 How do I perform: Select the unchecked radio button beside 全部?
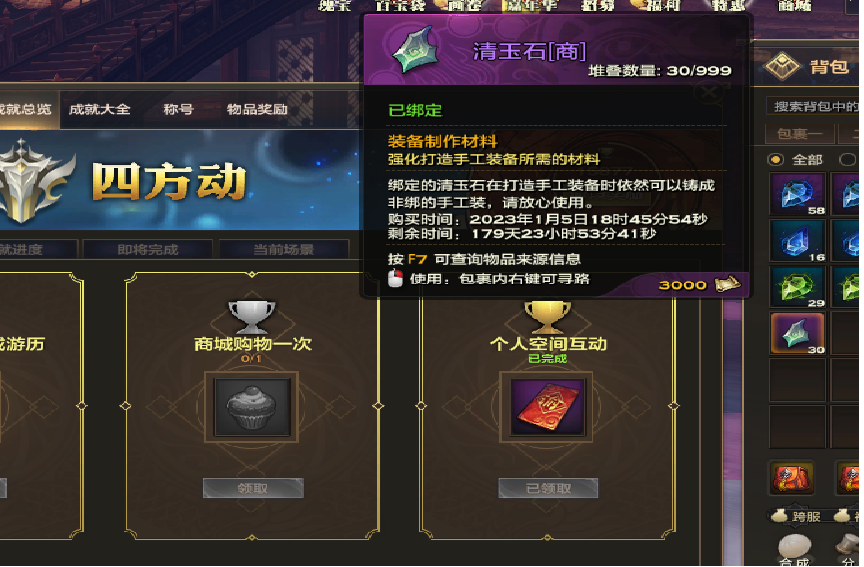pos(847,160)
